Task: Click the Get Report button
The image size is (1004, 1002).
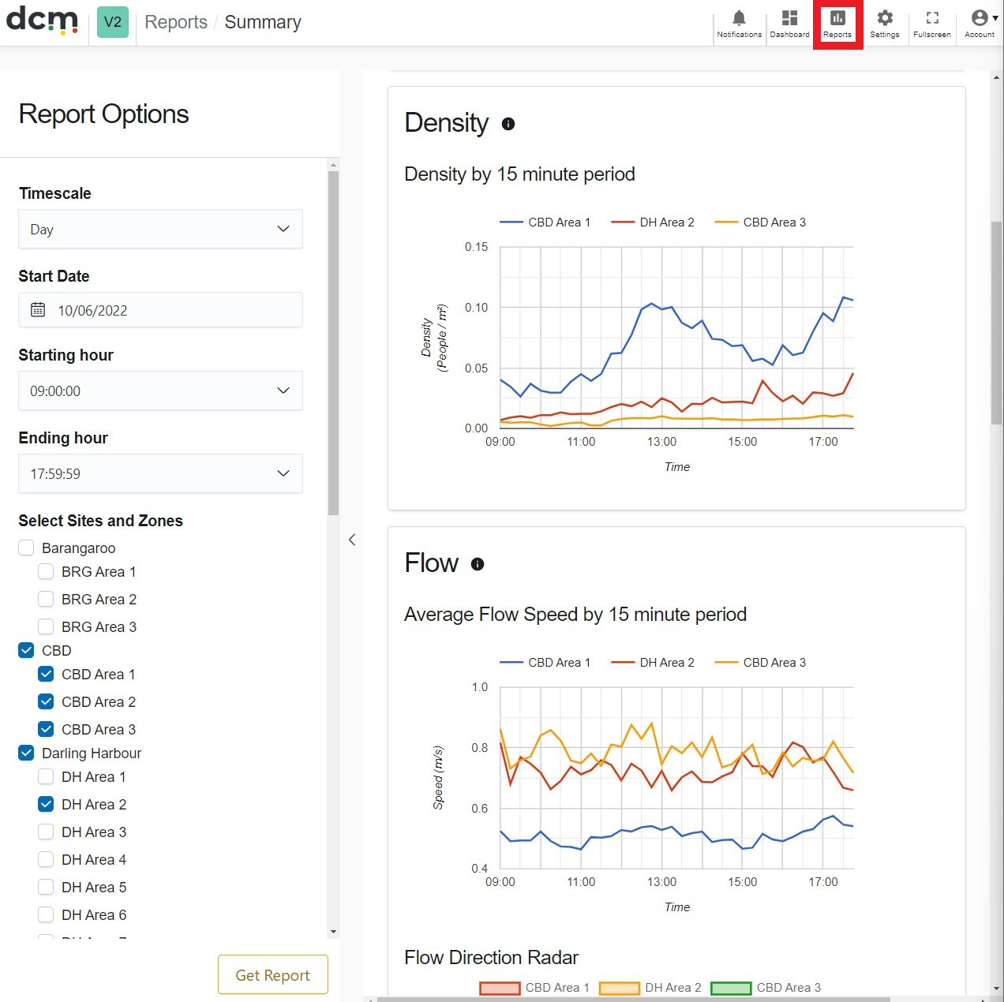Action: click(x=273, y=974)
